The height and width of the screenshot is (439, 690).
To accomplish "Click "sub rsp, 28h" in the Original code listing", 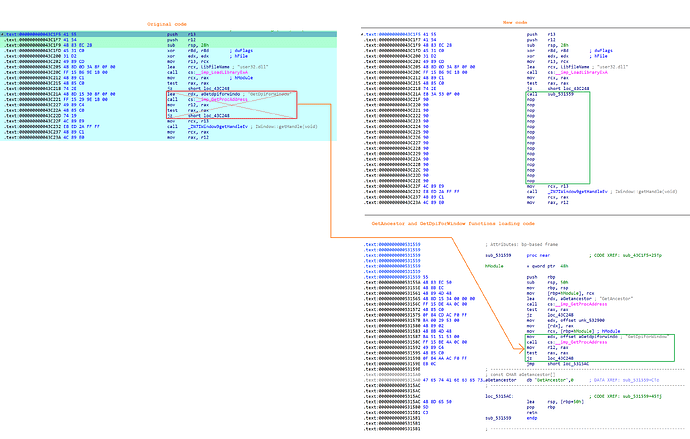I will (188, 45).
